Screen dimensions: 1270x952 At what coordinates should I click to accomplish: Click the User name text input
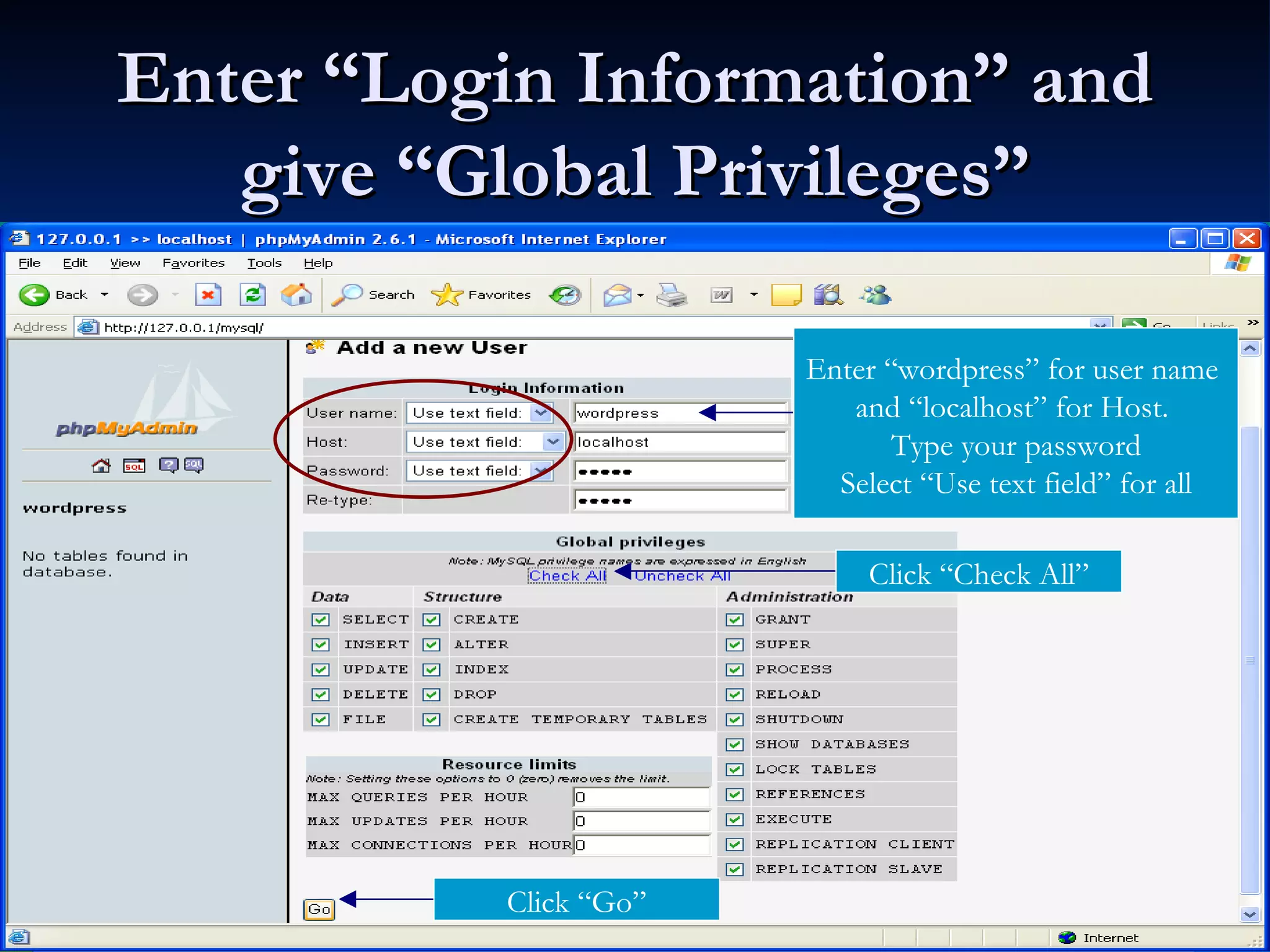pyautogui.click(x=681, y=413)
